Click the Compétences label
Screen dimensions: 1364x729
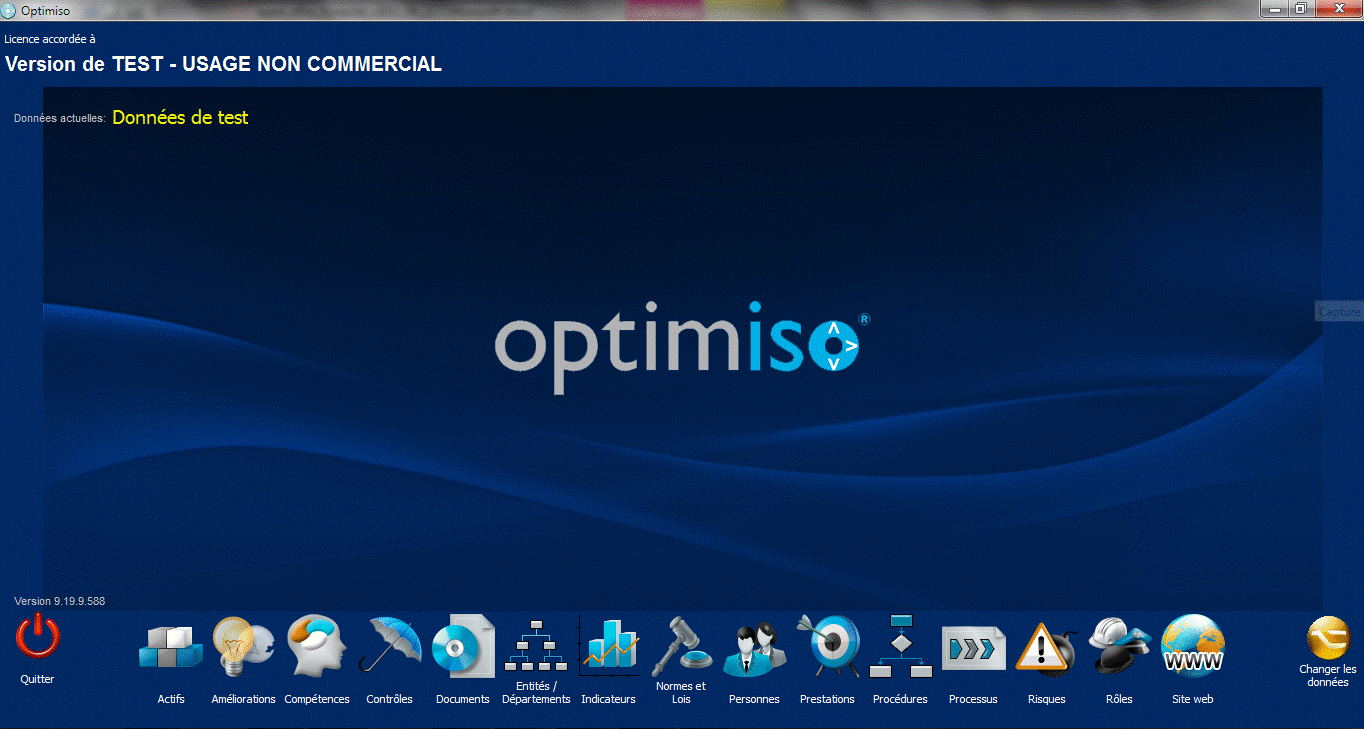(x=317, y=699)
